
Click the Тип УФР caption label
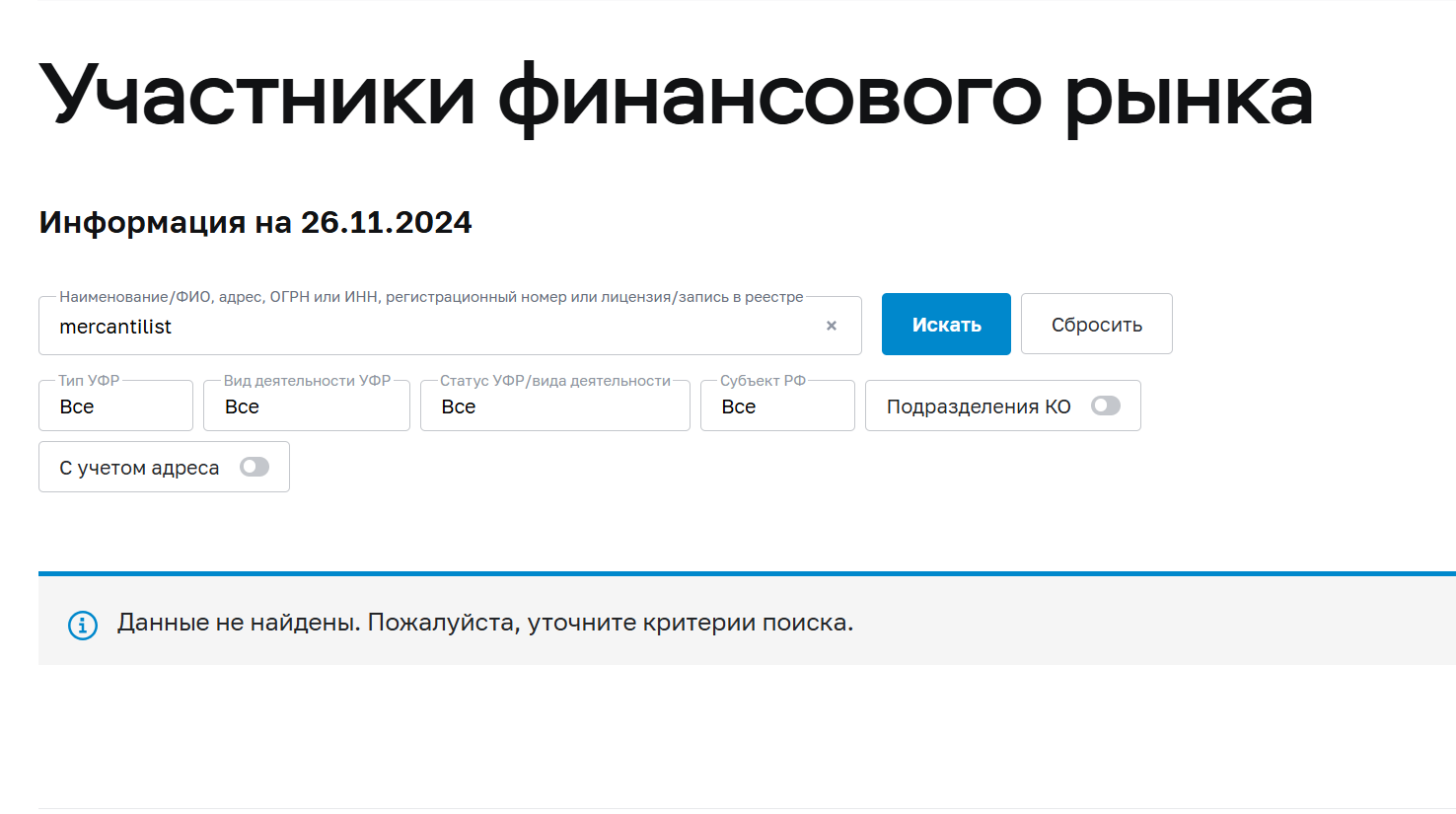pyautogui.click(x=89, y=380)
